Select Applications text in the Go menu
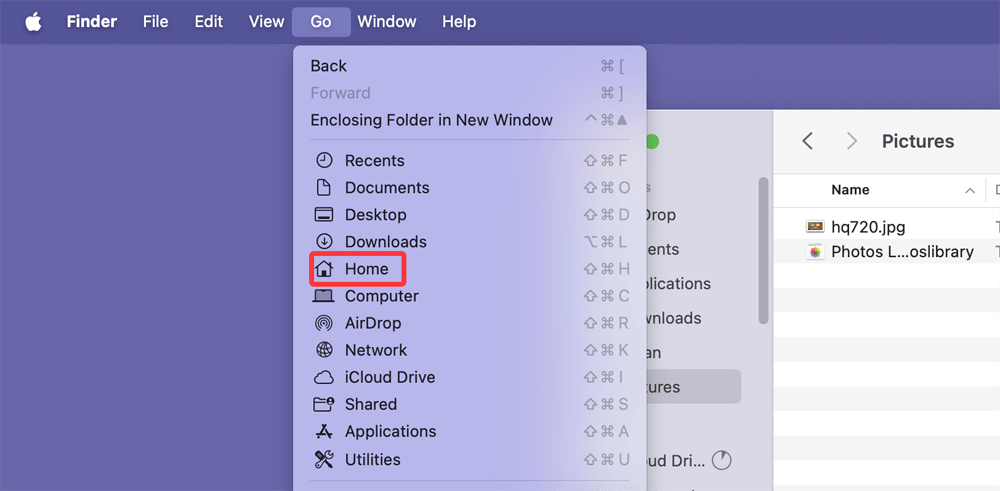The width and height of the screenshot is (1000, 491). (x=390, y=432)
